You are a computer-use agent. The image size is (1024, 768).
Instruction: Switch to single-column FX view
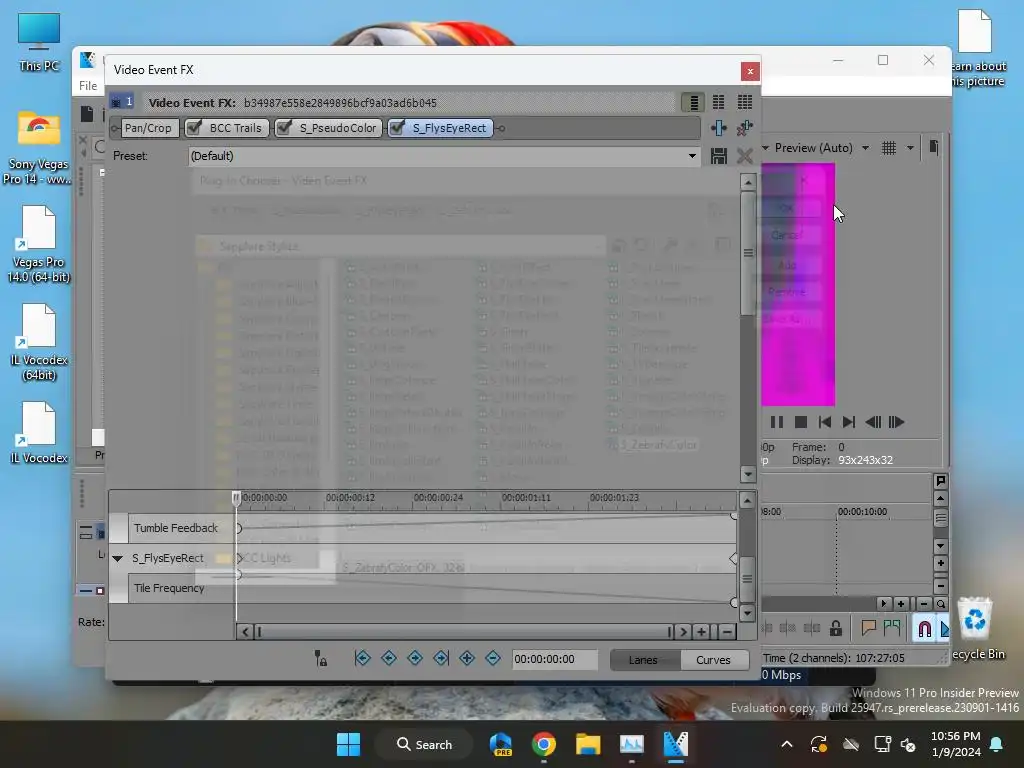click(694, 103)
